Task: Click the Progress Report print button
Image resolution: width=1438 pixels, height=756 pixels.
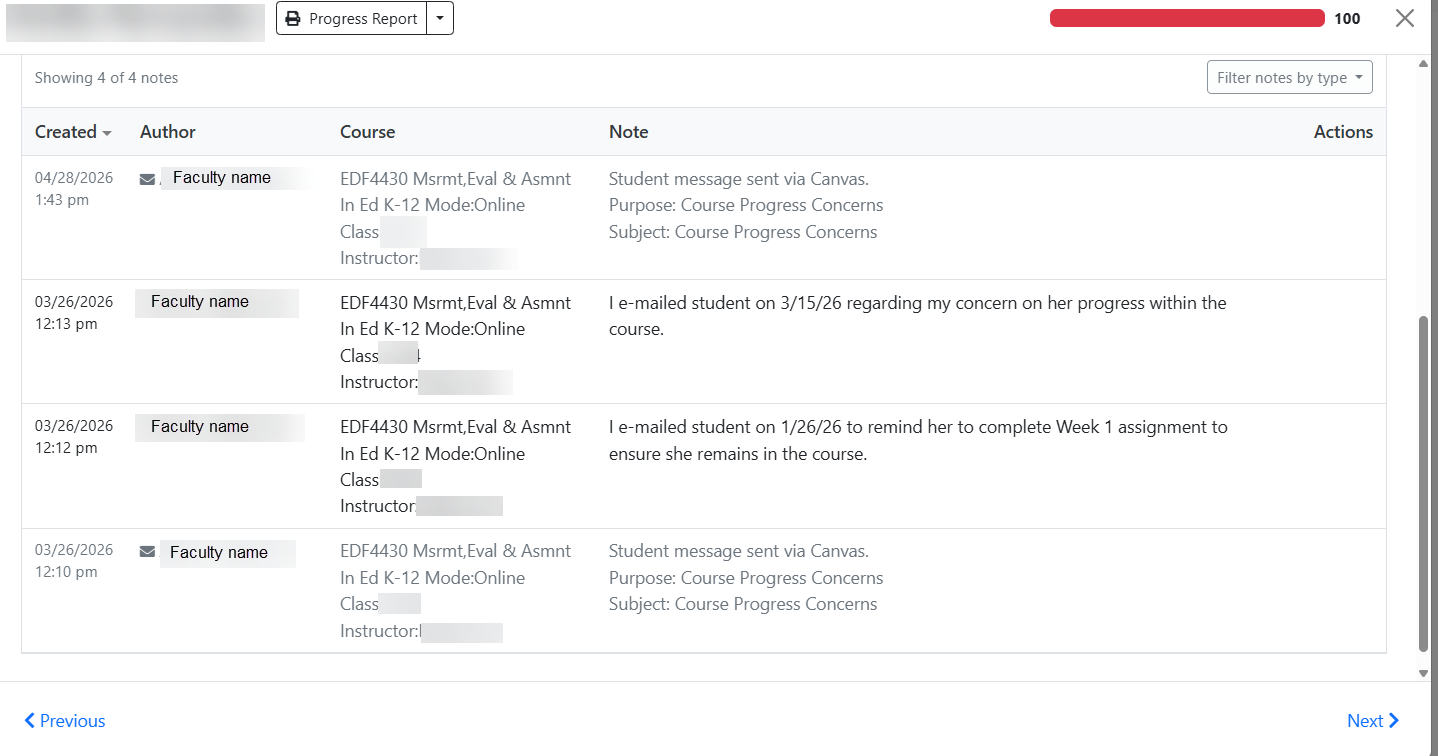Action: click(352, 19)
